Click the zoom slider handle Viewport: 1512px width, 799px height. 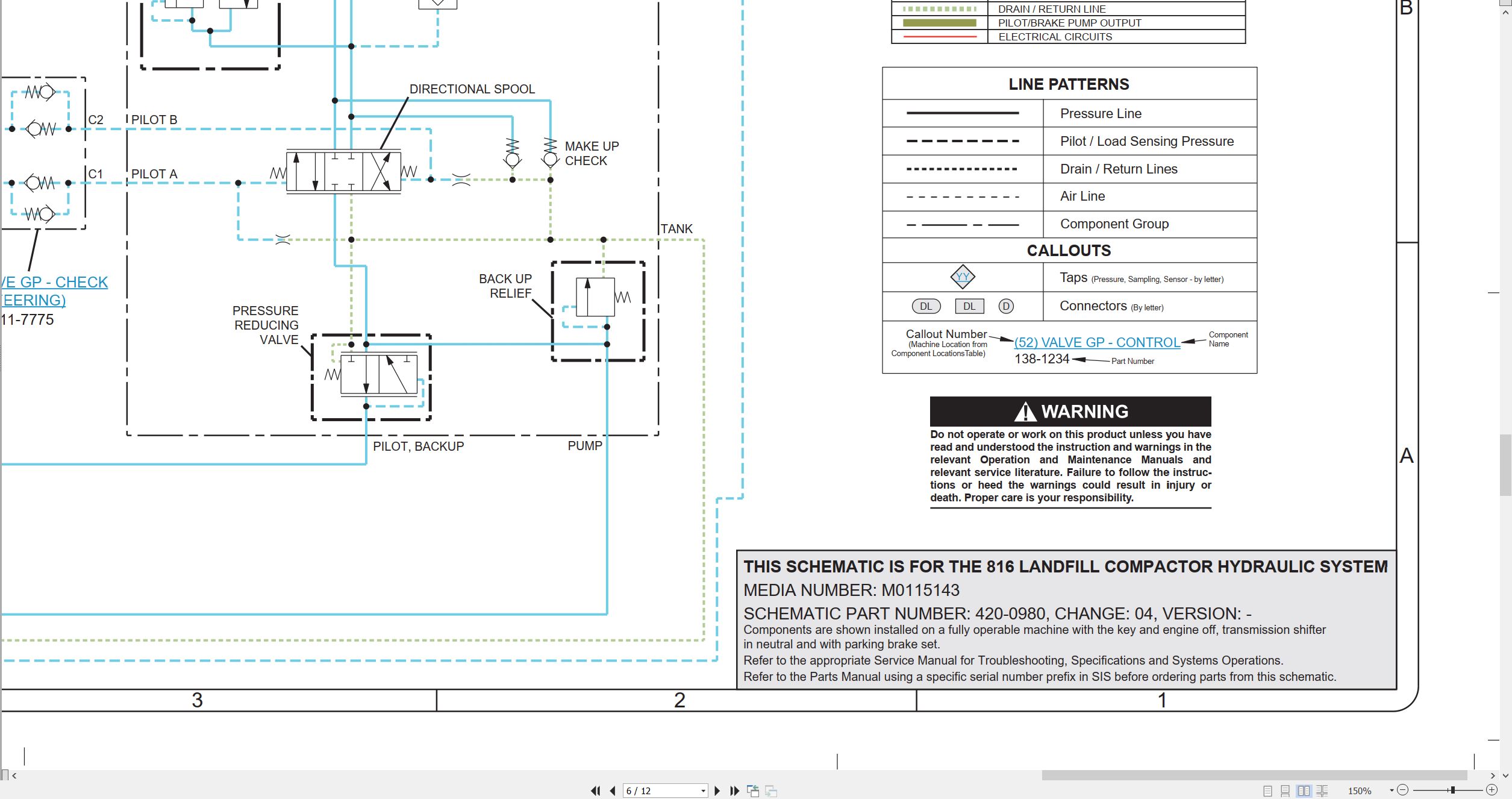pos(1453,790)
